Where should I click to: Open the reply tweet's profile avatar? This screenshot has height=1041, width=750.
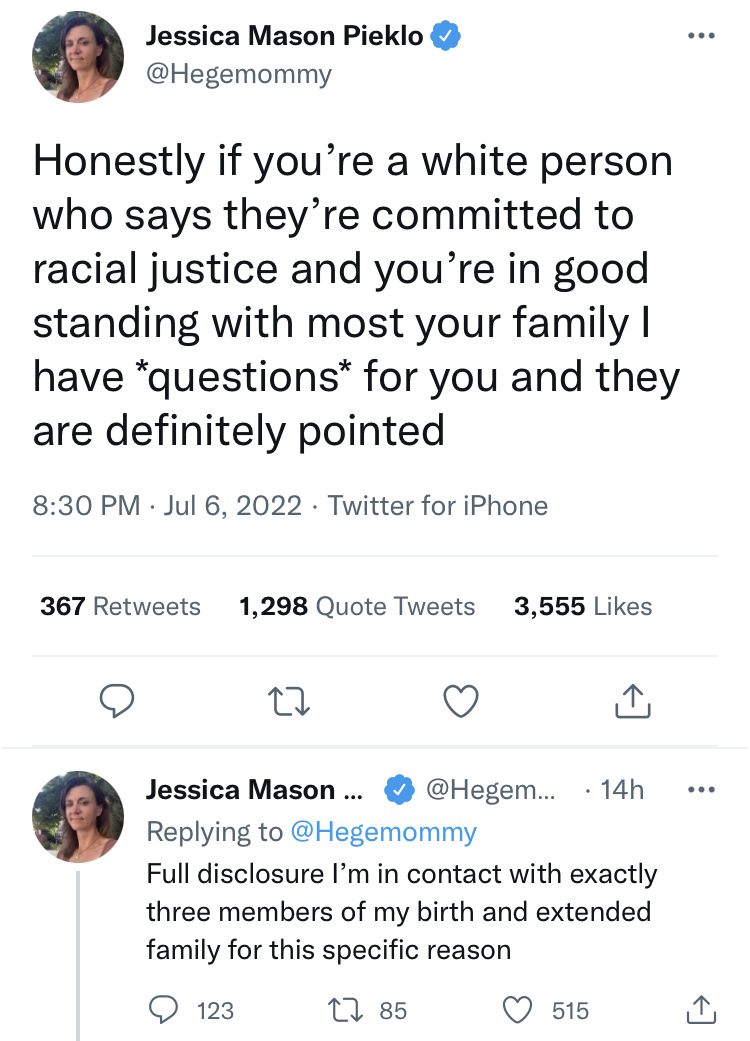point(79,817)
